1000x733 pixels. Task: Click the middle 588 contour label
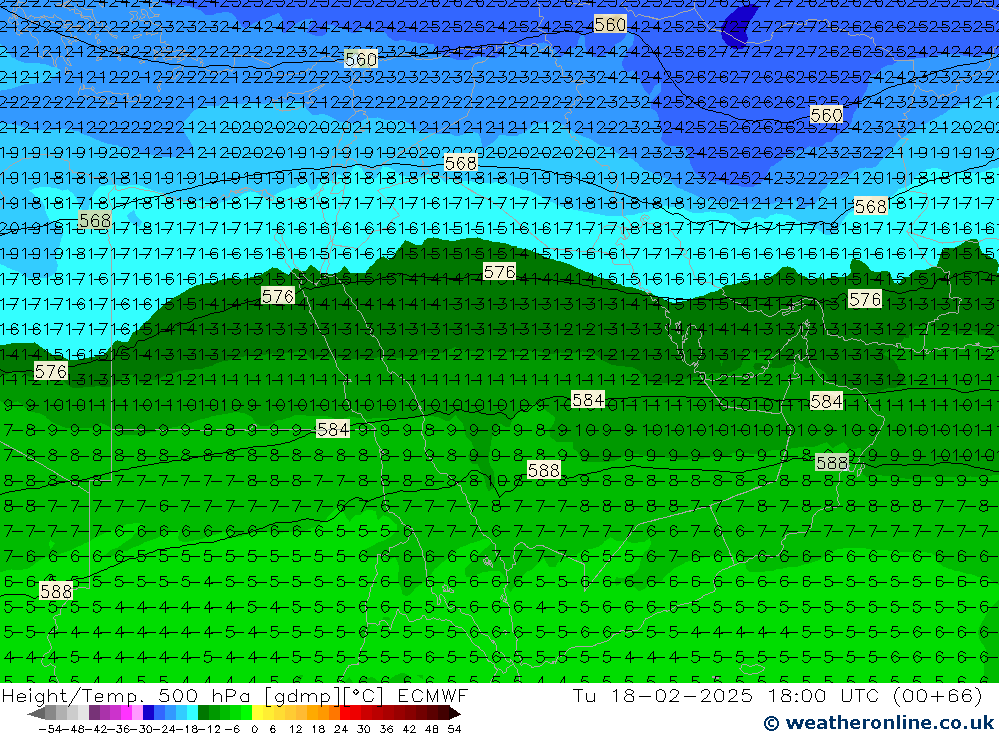(x=543, y=471)
